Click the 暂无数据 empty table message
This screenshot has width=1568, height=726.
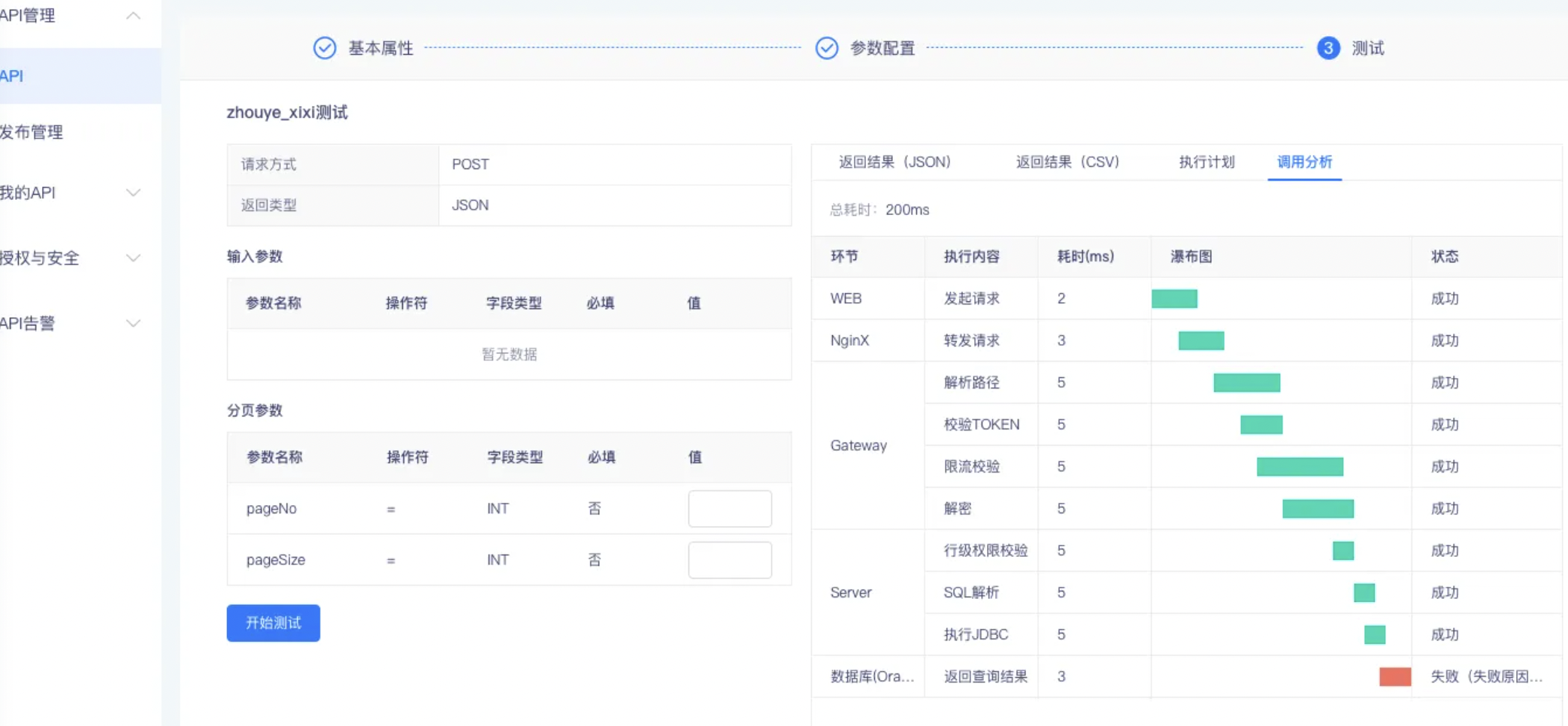coord(509,354)
